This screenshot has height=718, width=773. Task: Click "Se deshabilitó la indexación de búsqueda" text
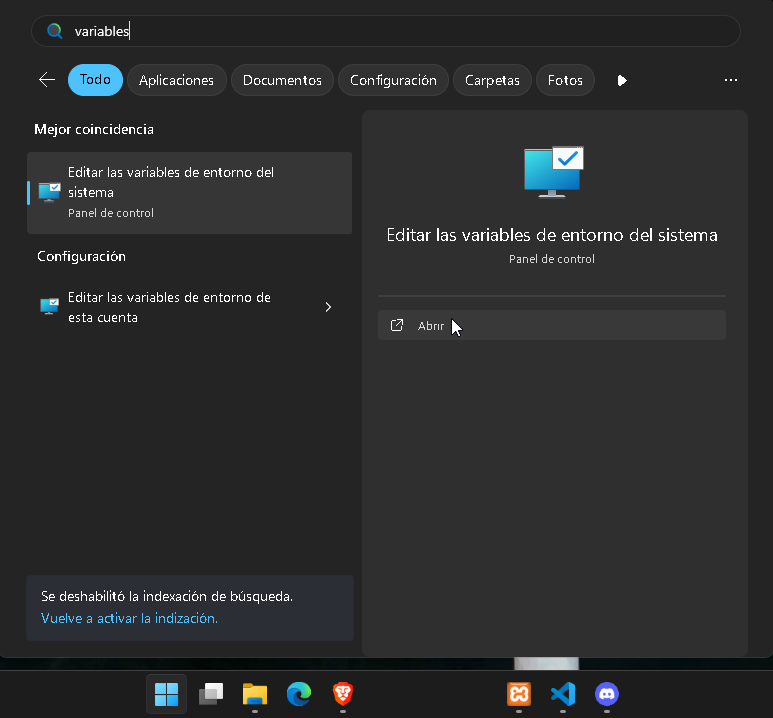tap(167, 596)
